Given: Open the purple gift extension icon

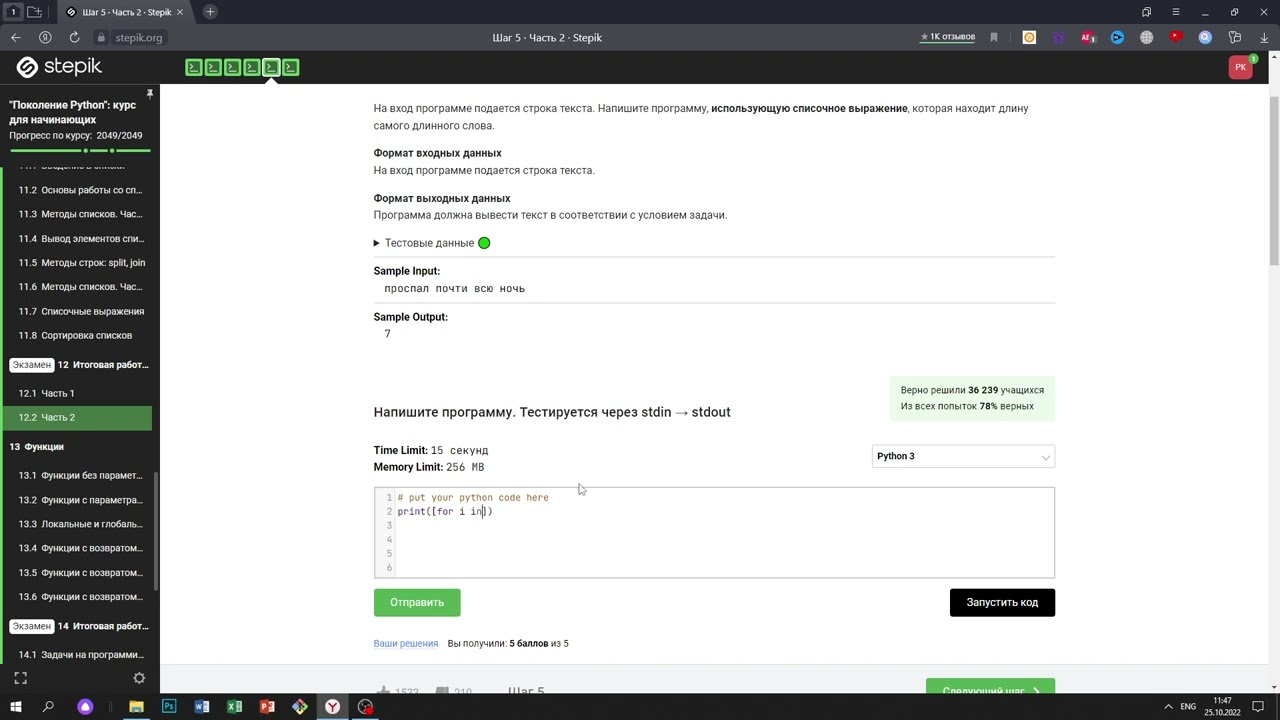Looking at the screenshot, I should pyautogui.click(x=1059, y=37).
